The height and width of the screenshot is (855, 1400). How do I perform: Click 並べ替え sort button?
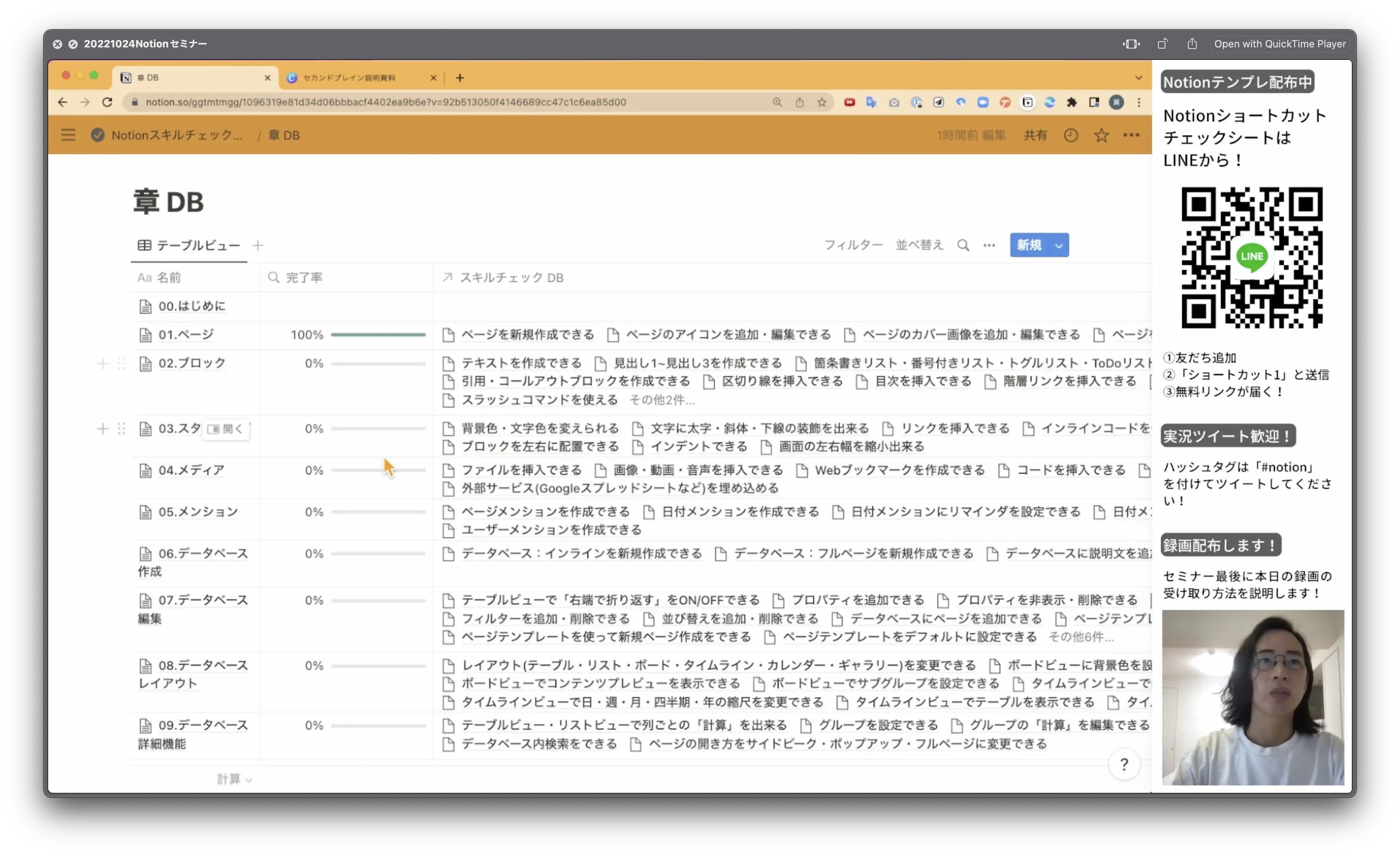click(x=919, y=245)
